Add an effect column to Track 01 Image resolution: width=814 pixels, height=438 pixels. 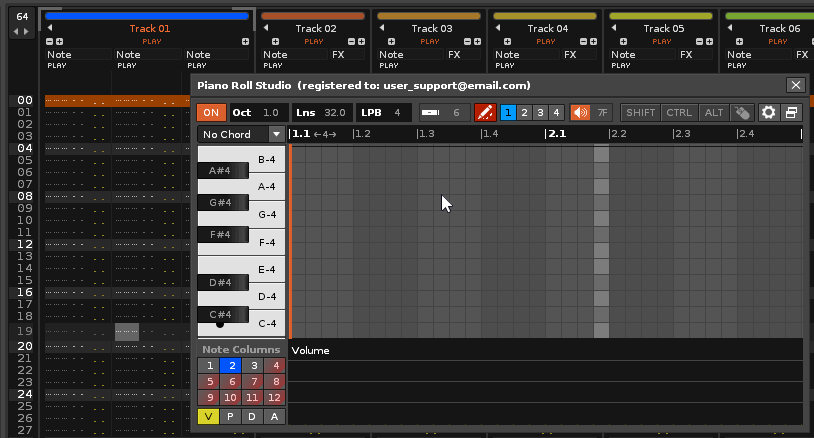tap(245, 42)
